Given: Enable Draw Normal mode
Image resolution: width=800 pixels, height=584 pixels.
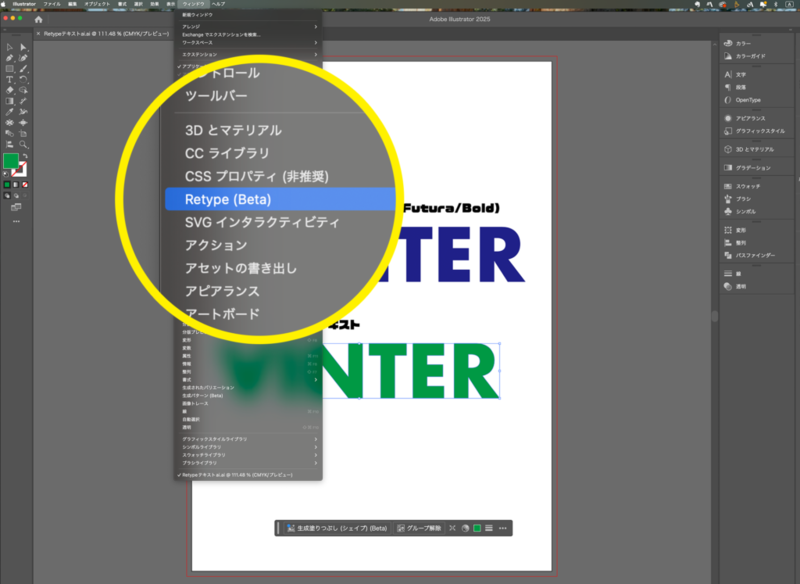Looking at the screenshot, I should pyautogui.click(x=7, y=196).
